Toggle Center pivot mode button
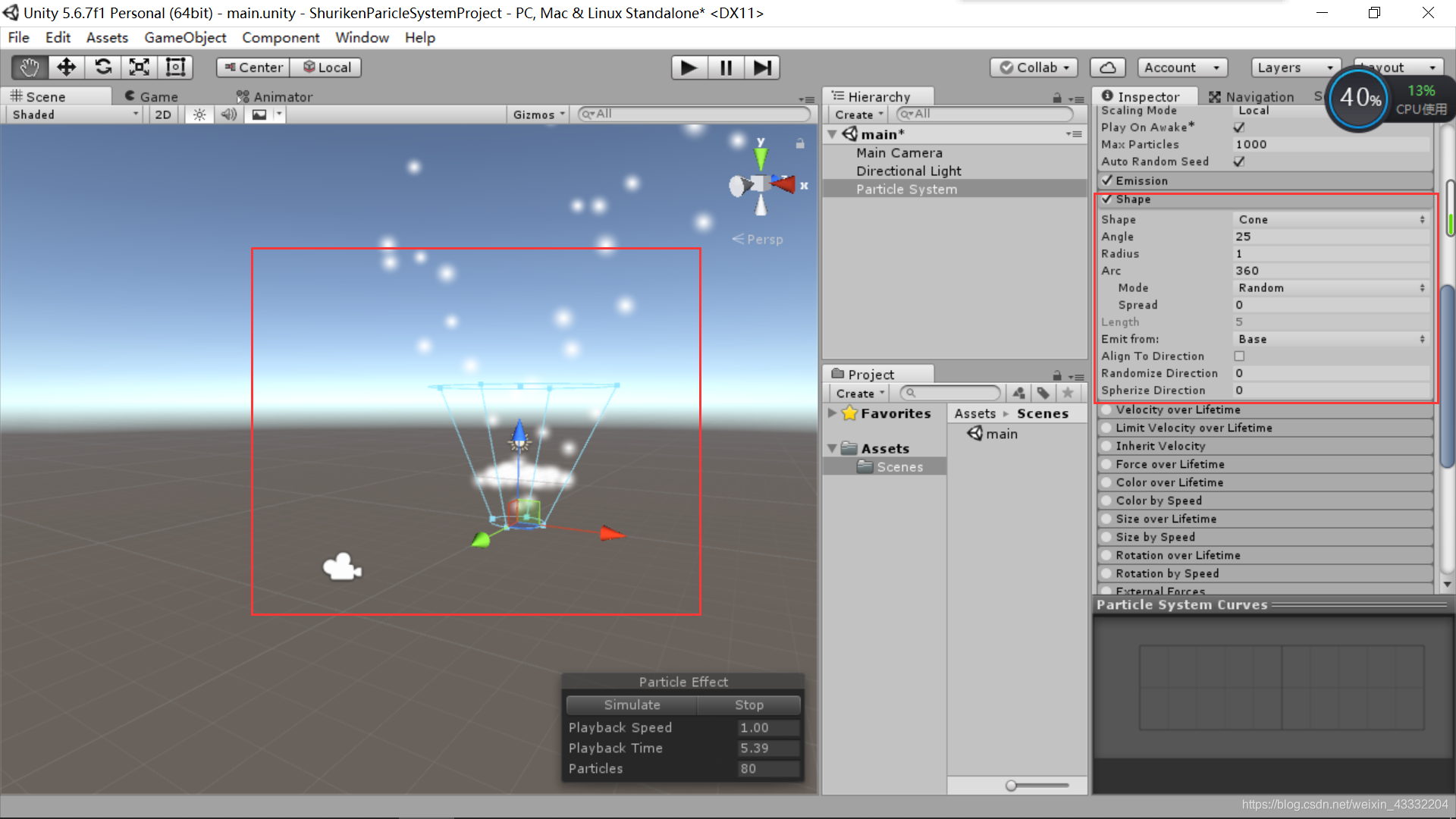Screen dimensions: 1456x819 pyautogui.click(x=253, y=67)
